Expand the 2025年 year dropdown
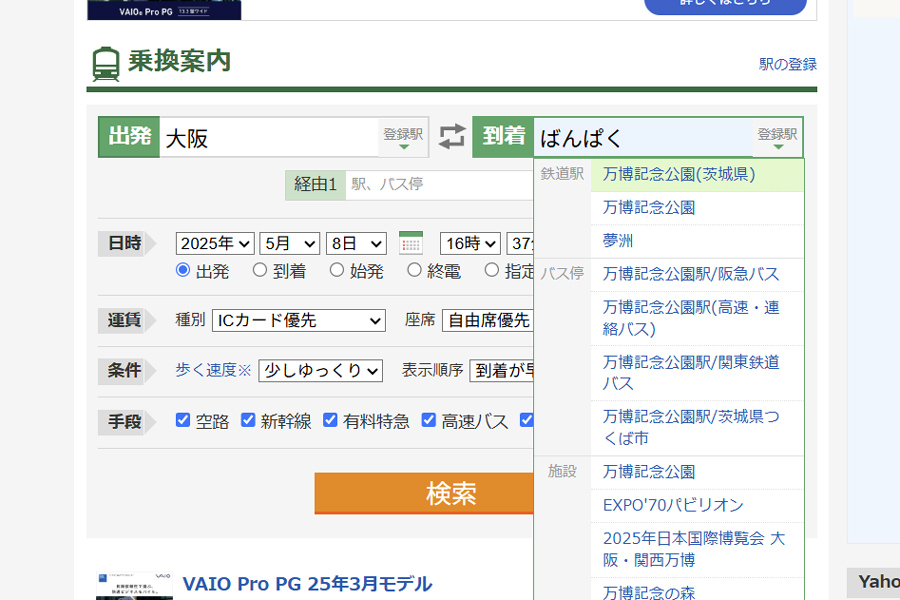 click(x=215, y=243)
